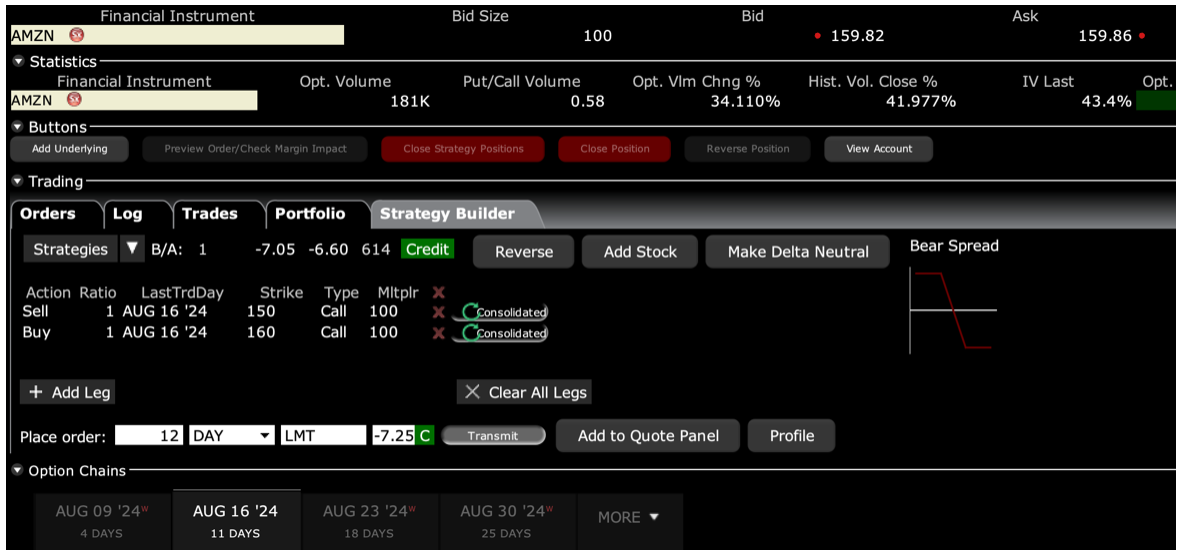Toggle Consolidated routing on Buy leg
The image size is (1178, 552).
click(504, 333)
